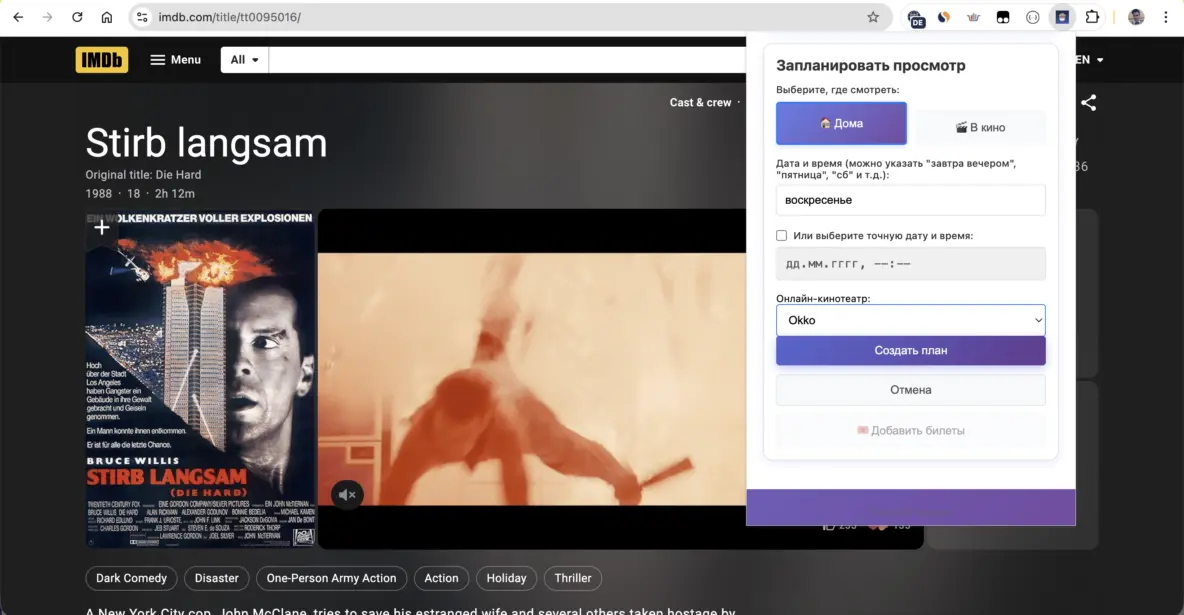
Task: Open the online cinema dropdown showing Okko
Action: pyautogui.click(x=910, y=319)
